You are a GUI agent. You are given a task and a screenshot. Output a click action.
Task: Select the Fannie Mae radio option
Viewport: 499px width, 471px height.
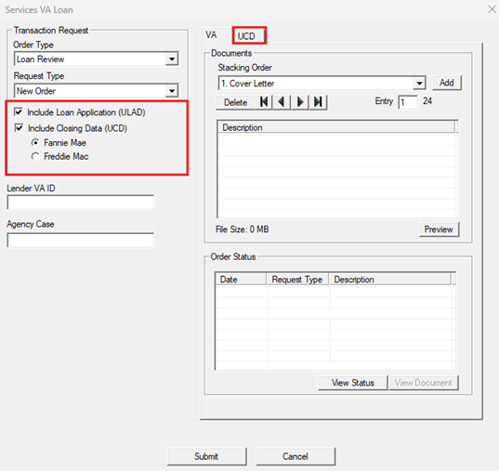click(x=35, y=143)
